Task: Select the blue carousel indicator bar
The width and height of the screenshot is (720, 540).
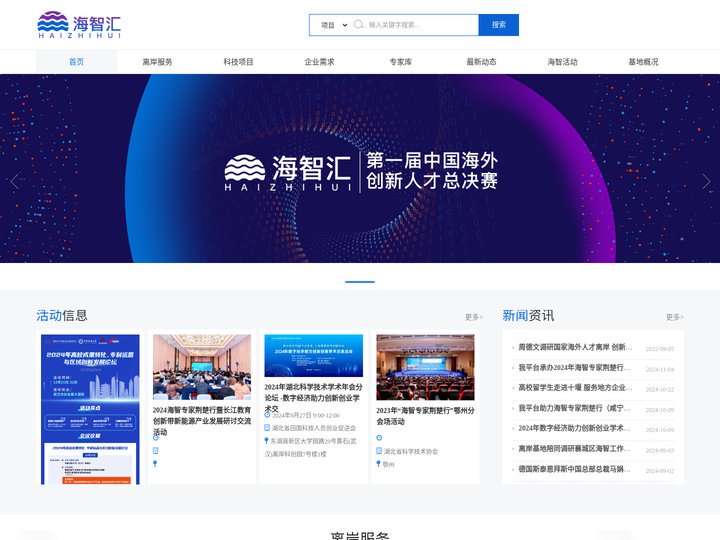Action: point(360,281)
